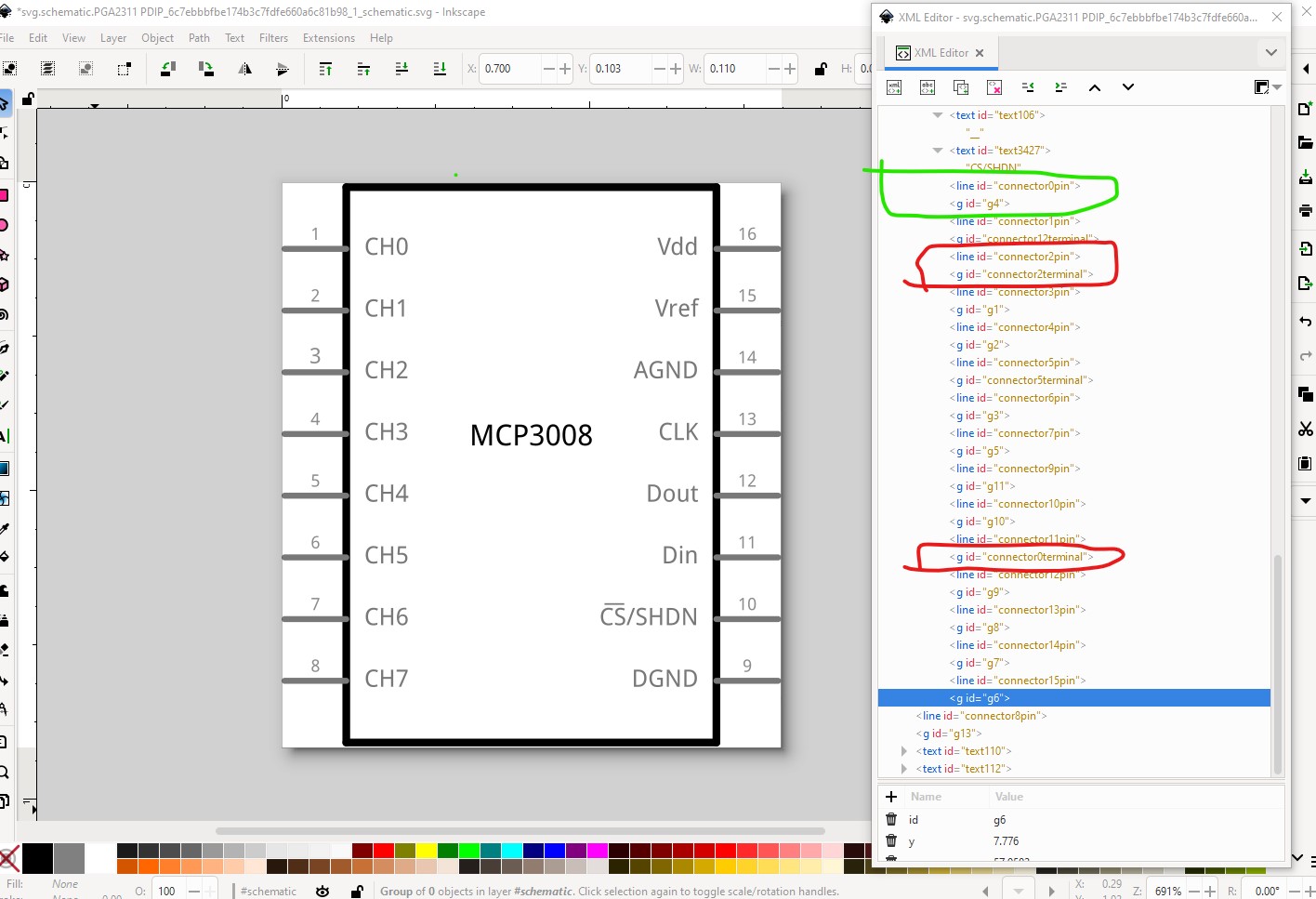Click the lower node down-arrow icon
1316x899 pixels.
coord(1128,87)
